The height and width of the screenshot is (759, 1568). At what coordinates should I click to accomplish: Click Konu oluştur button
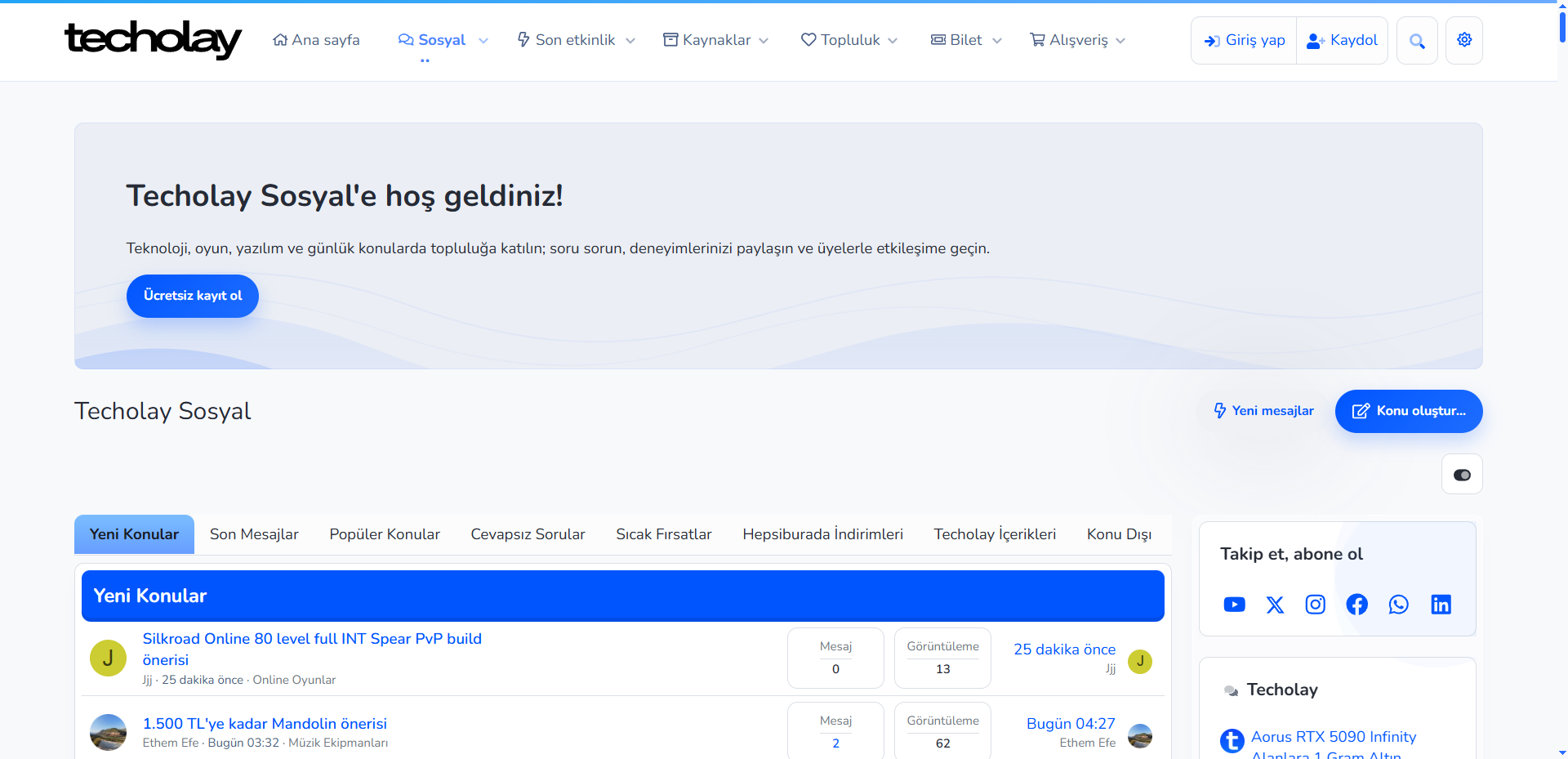click(x=1409, y=411)
